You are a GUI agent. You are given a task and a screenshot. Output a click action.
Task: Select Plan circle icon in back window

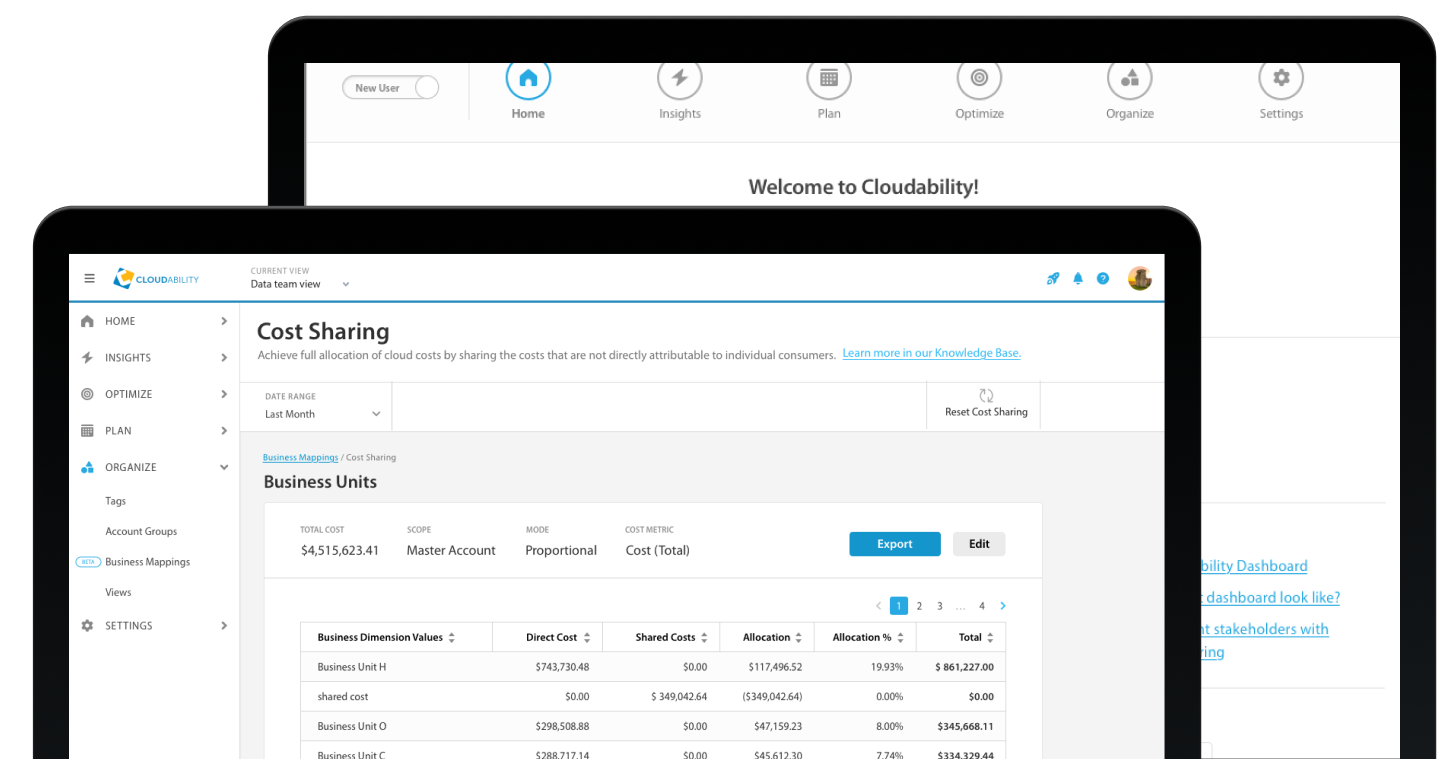[x=829, y=78]
